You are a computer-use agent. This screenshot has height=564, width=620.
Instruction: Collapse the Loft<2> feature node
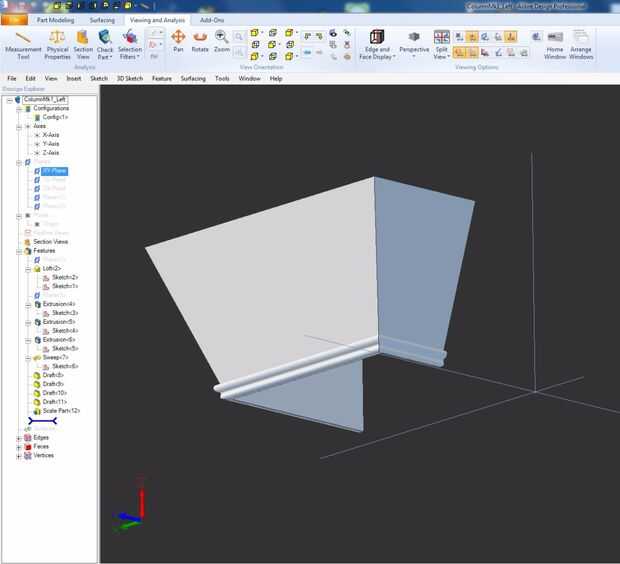(28, 269)
